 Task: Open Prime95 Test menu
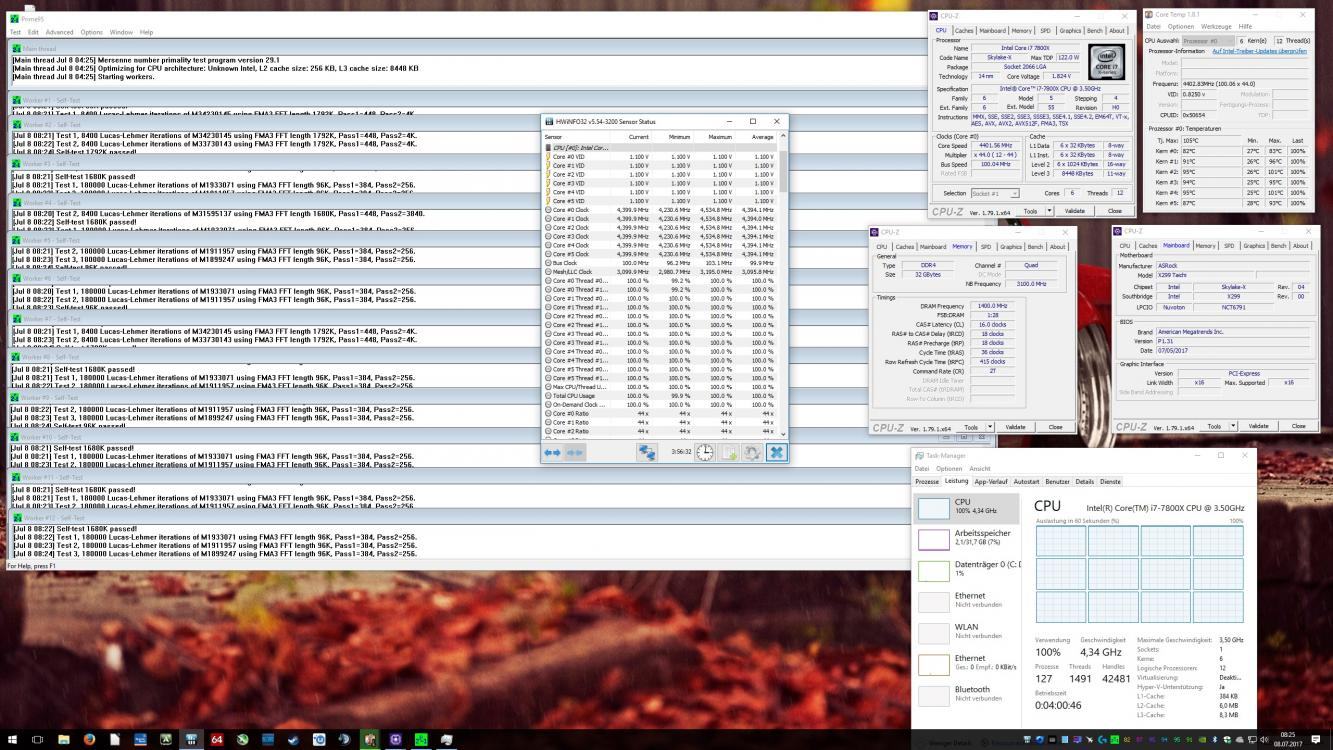[15, 32]
